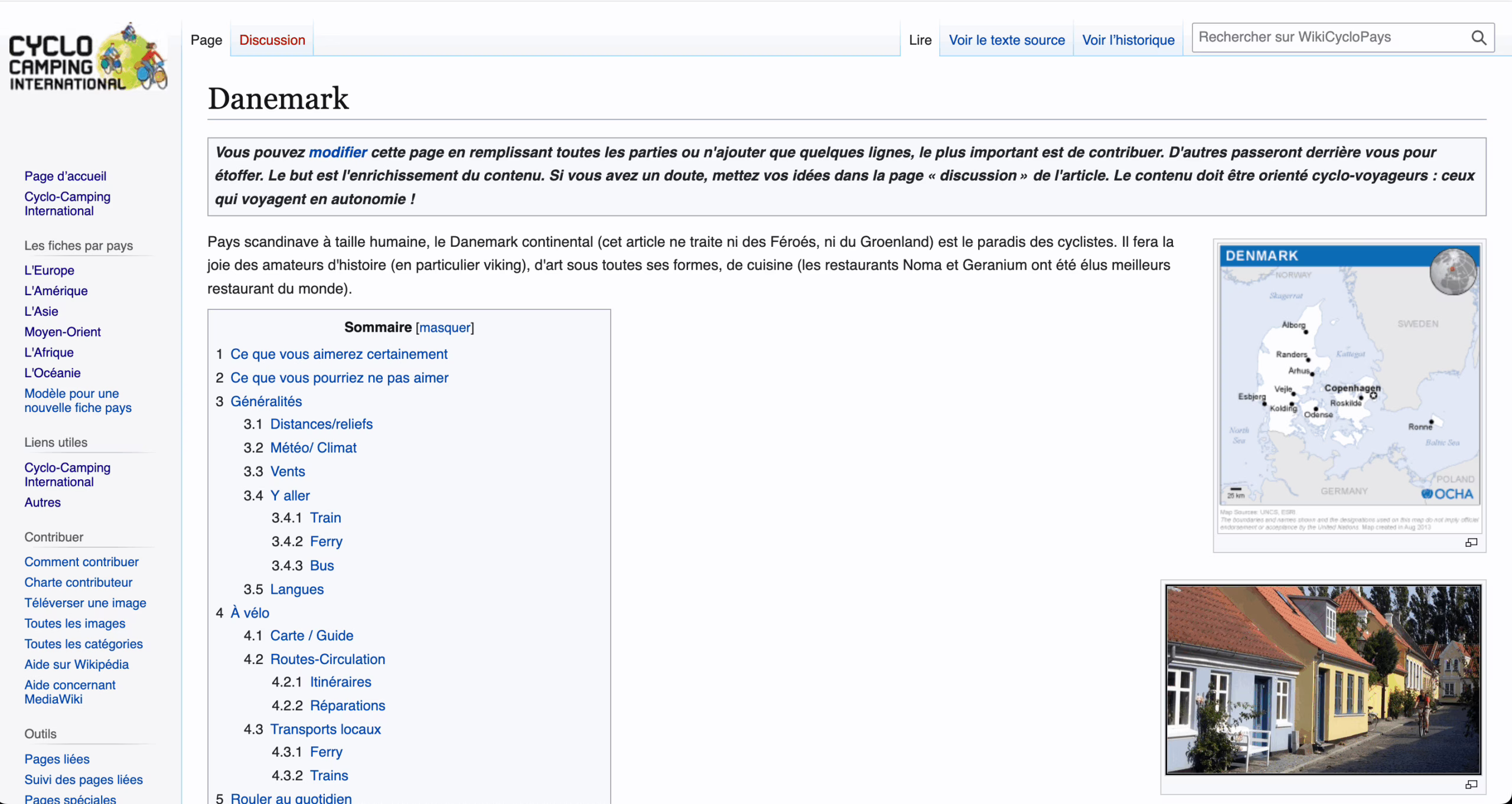Screen dimensions: 1512x804
Task: Open Comment contribuer page
Action: point(82,562)
